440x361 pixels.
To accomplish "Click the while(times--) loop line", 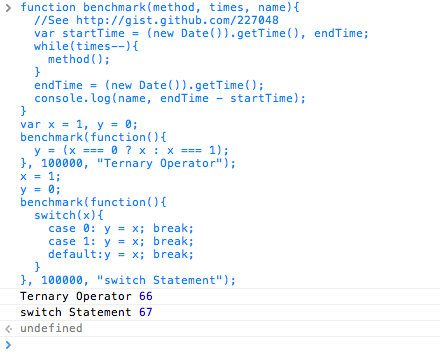I will (86, 46).
